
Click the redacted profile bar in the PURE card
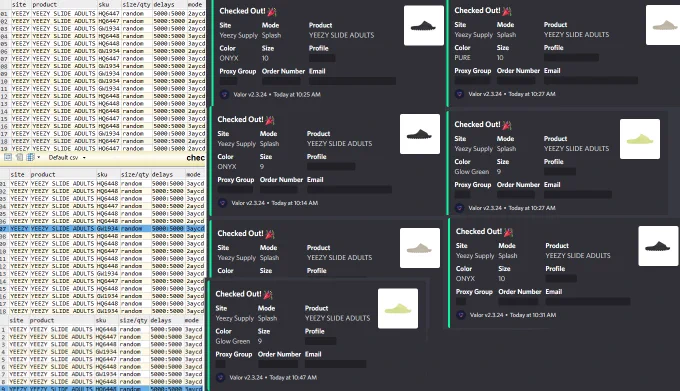(571, 58)
